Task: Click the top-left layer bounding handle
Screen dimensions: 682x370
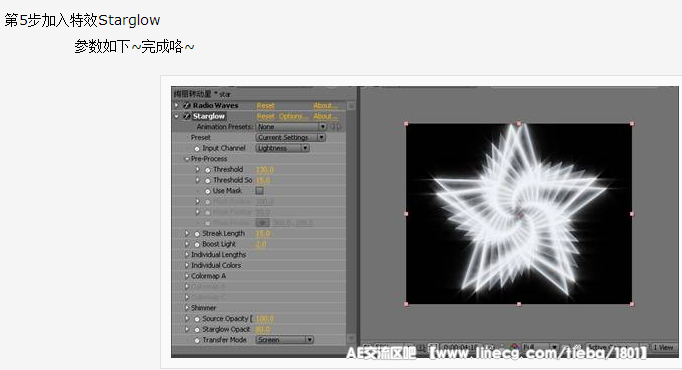Action: pyautogui.click(x=406, y=124)
